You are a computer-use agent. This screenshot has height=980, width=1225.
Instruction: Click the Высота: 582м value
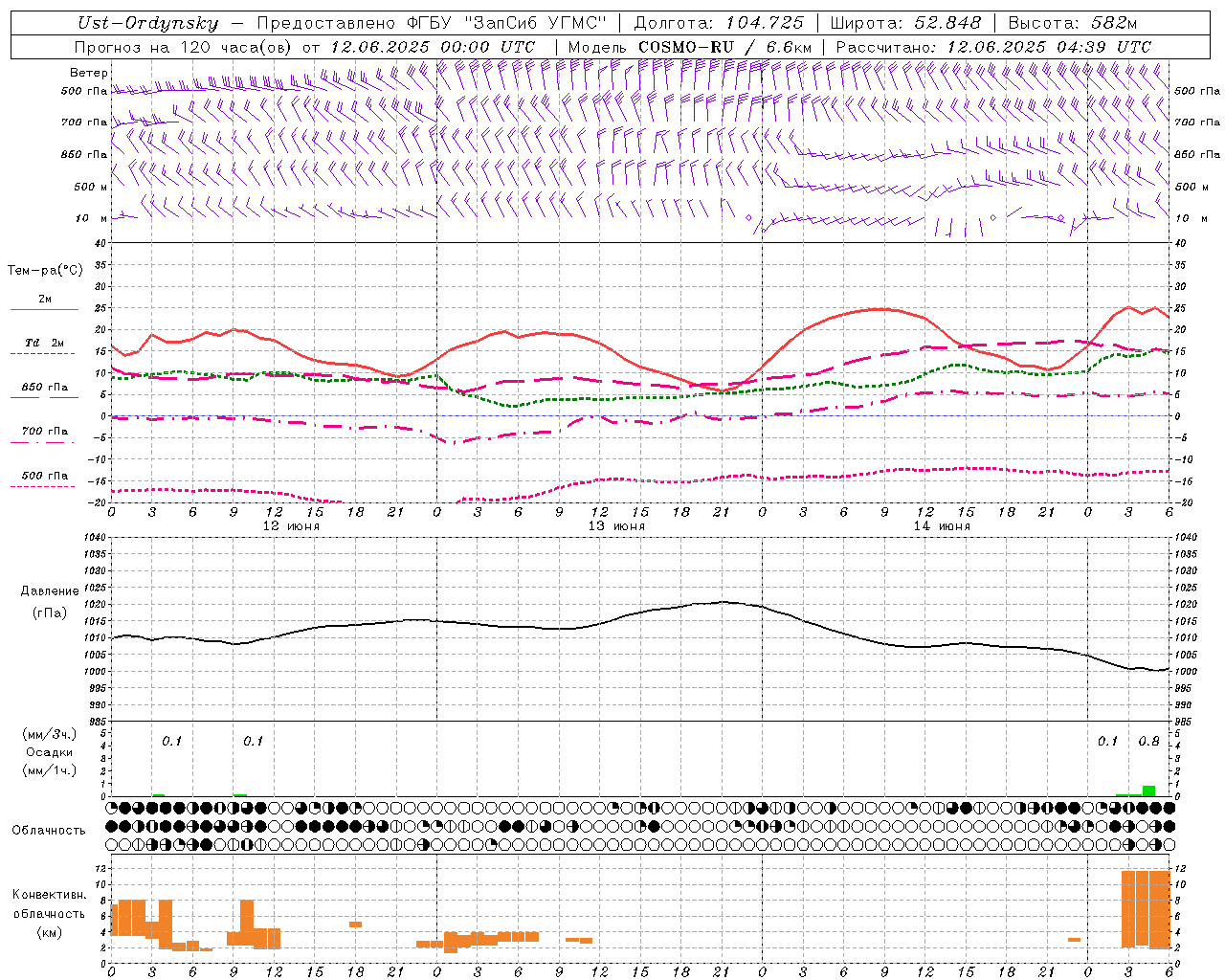(x=1073, y=23)
